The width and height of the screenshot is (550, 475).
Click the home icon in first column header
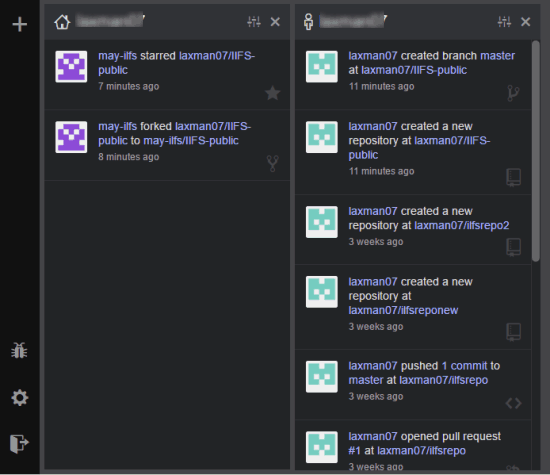(62, 22)
